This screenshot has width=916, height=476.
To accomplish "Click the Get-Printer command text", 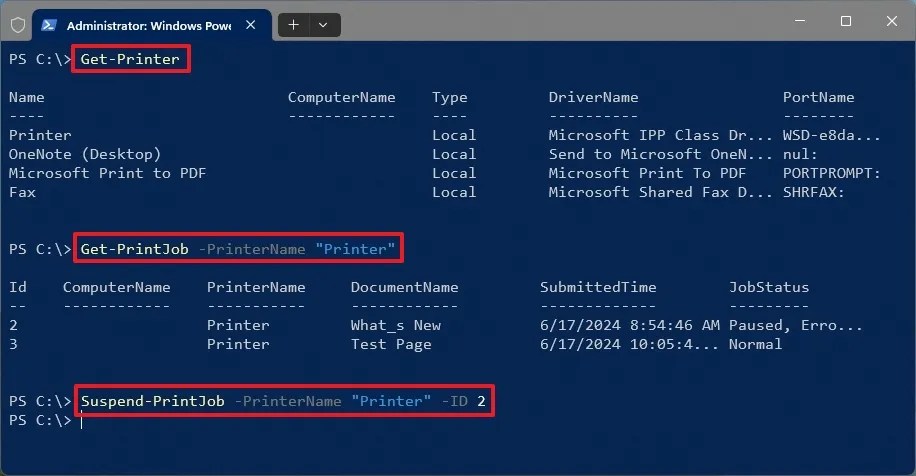I will click(x=130, y=59).
